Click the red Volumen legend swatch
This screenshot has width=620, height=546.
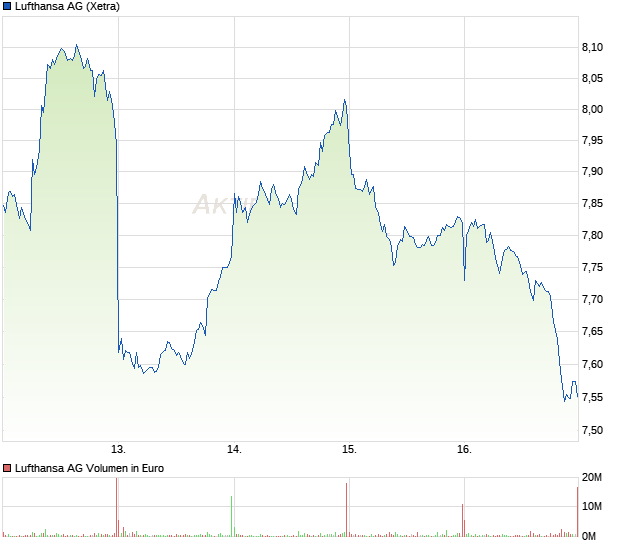(7, 469)
